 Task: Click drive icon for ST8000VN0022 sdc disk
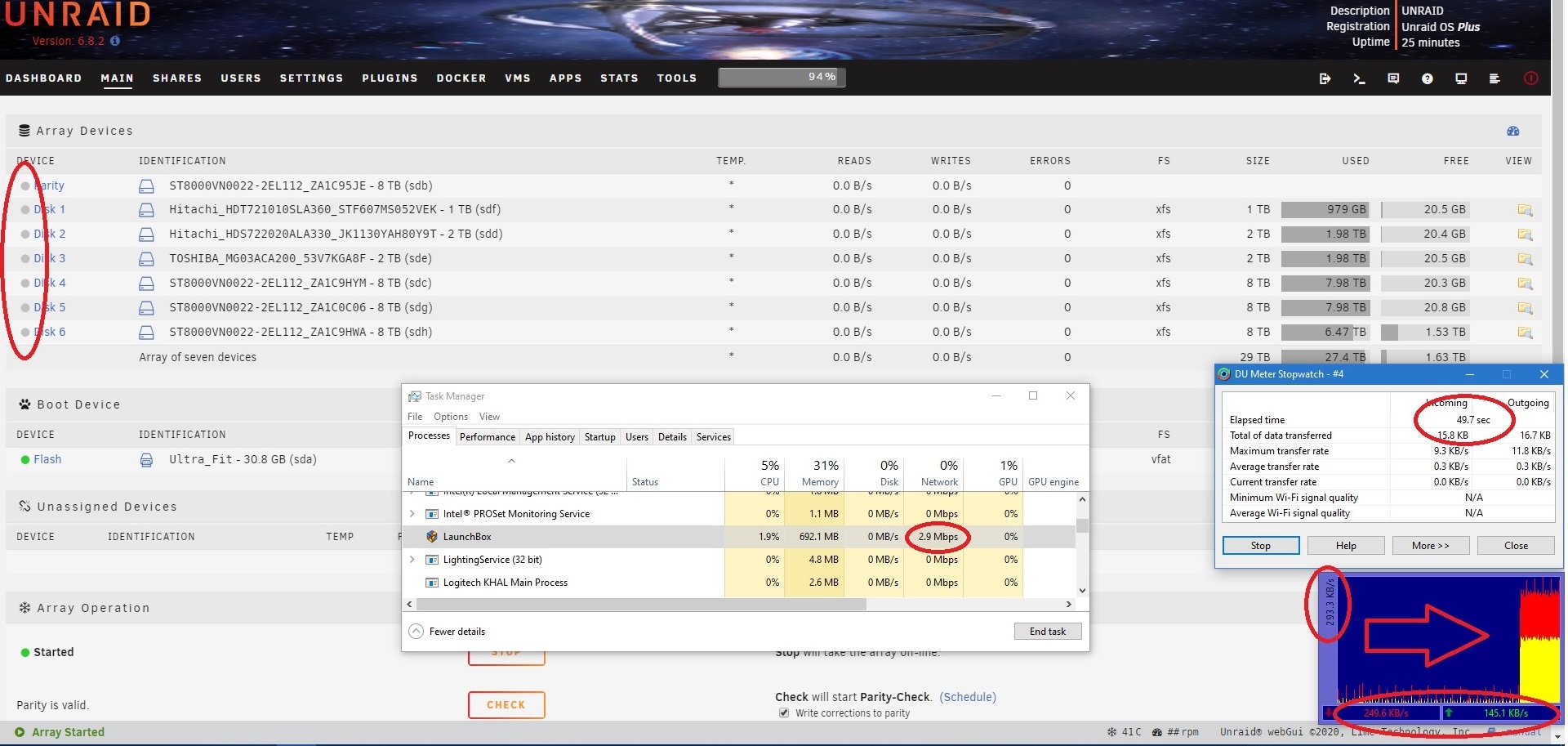[146, 284]
